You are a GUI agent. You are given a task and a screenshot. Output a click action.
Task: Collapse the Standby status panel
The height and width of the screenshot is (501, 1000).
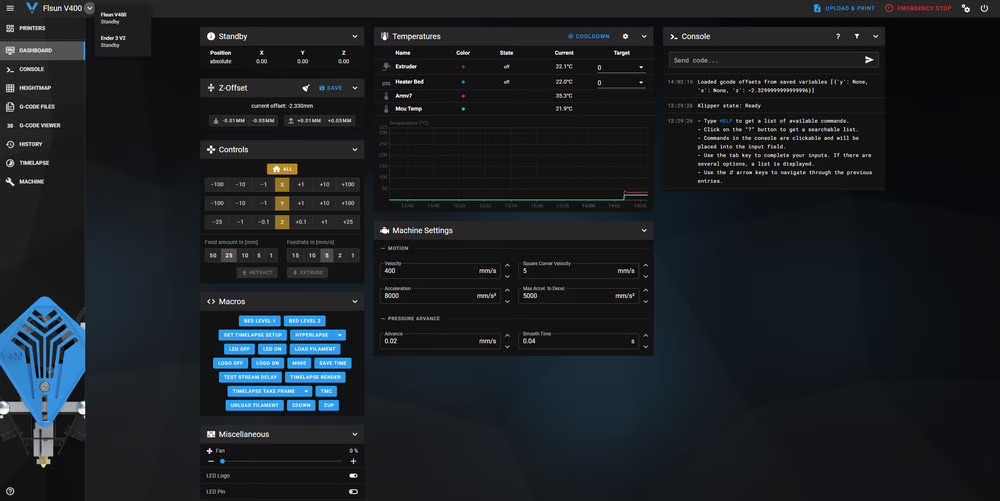point(355,36)
